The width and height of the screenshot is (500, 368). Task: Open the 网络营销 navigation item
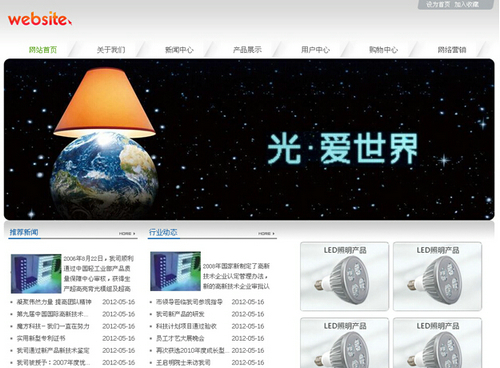pyautogui.click(x=452, y=50)
